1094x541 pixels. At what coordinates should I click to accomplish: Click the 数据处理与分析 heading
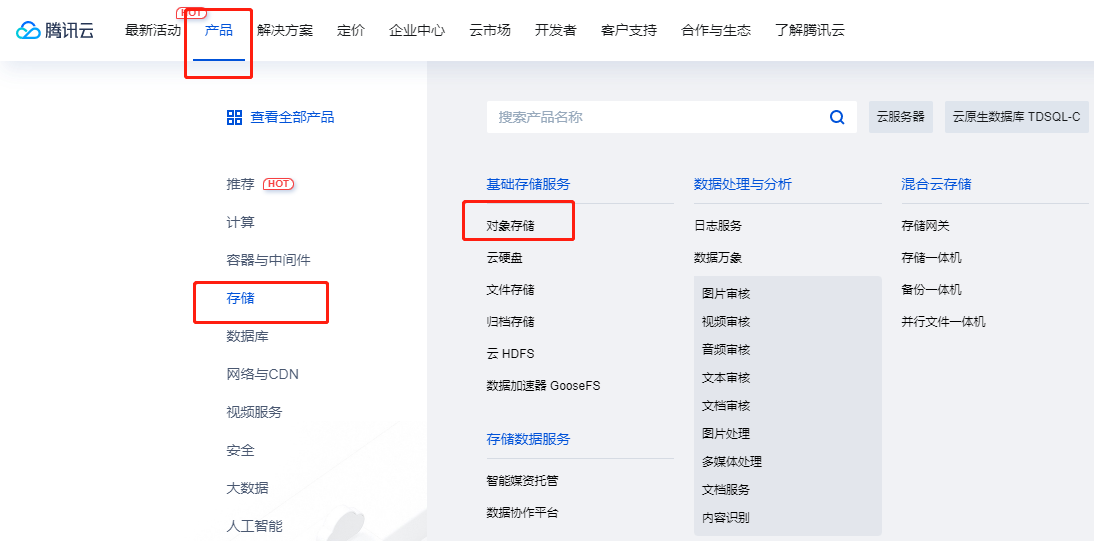point(743,184)
